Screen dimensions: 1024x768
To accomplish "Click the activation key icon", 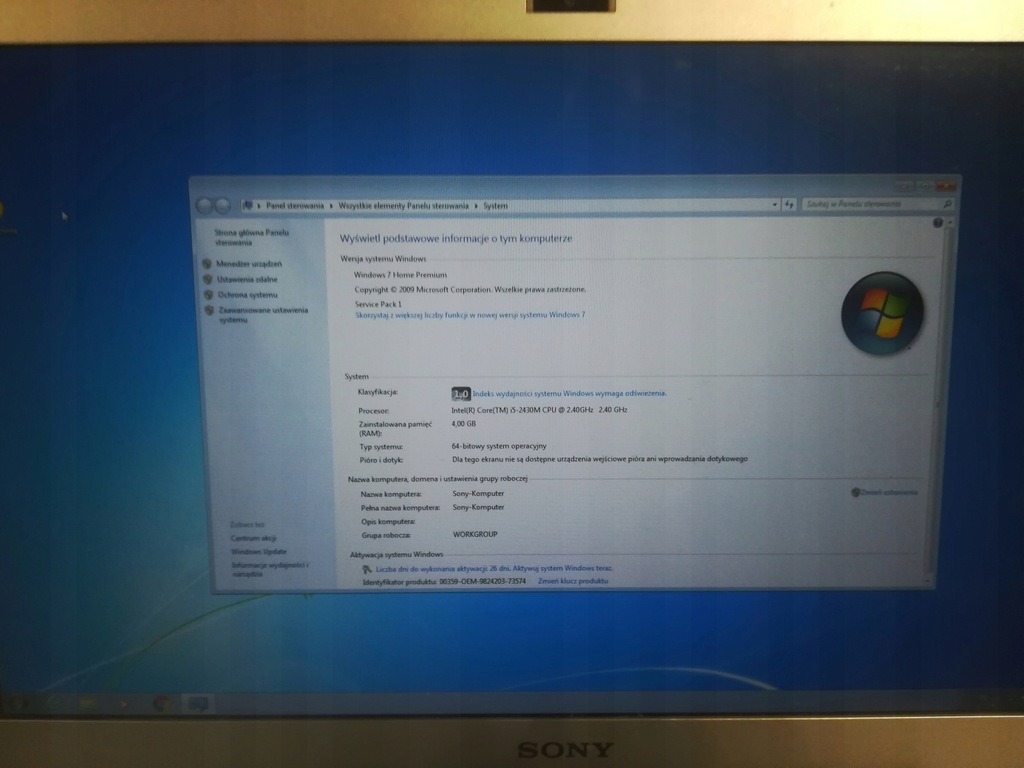I will click(367, 569).
